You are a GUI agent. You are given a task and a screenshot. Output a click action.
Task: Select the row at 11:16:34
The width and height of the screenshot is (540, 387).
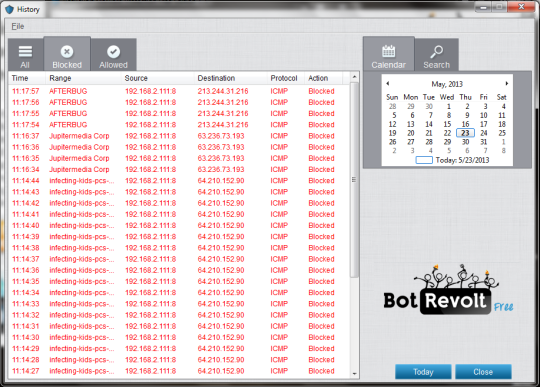tap(179, 169)
